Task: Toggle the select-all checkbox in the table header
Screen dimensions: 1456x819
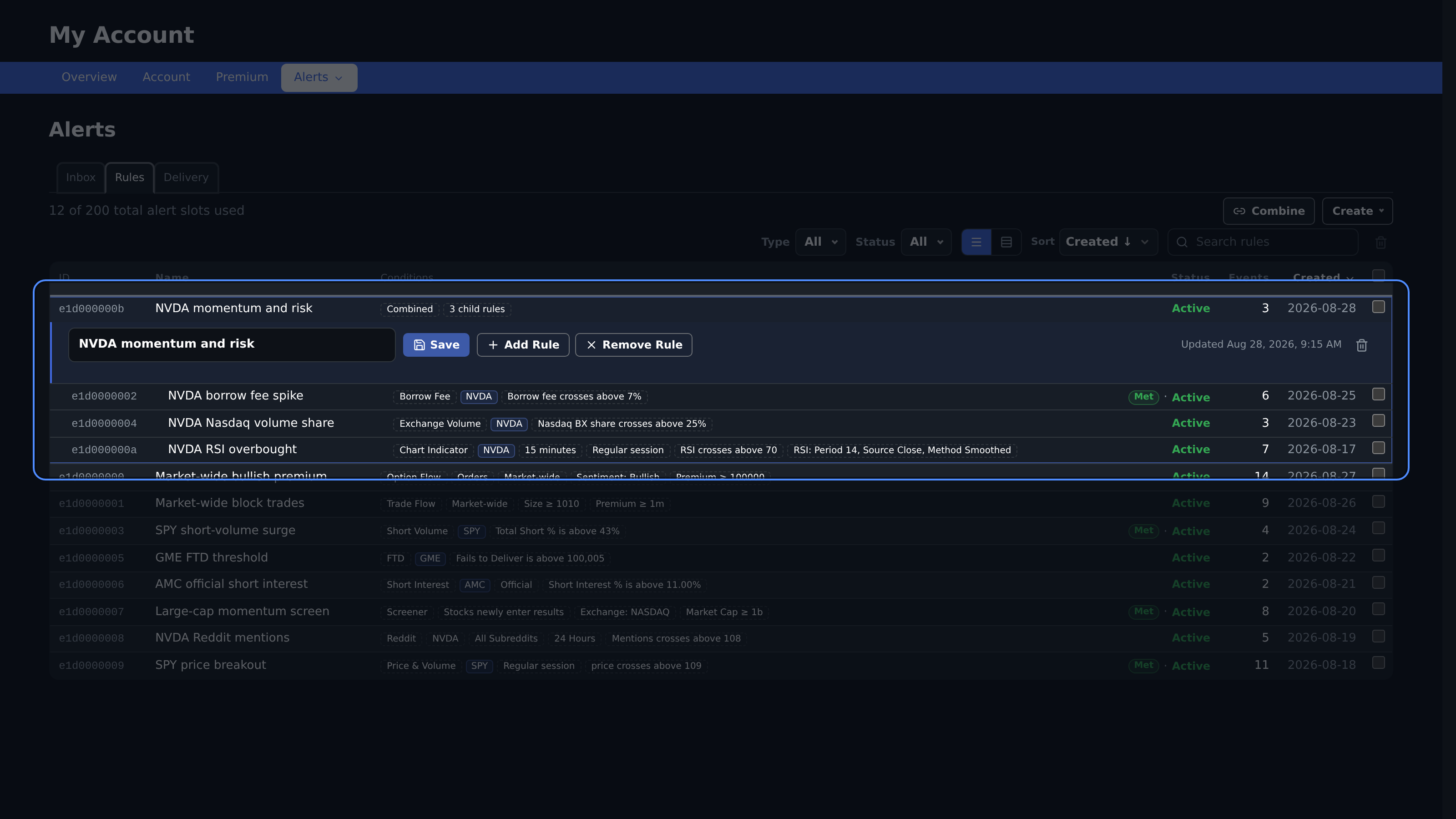Action: coord(1379,275)
